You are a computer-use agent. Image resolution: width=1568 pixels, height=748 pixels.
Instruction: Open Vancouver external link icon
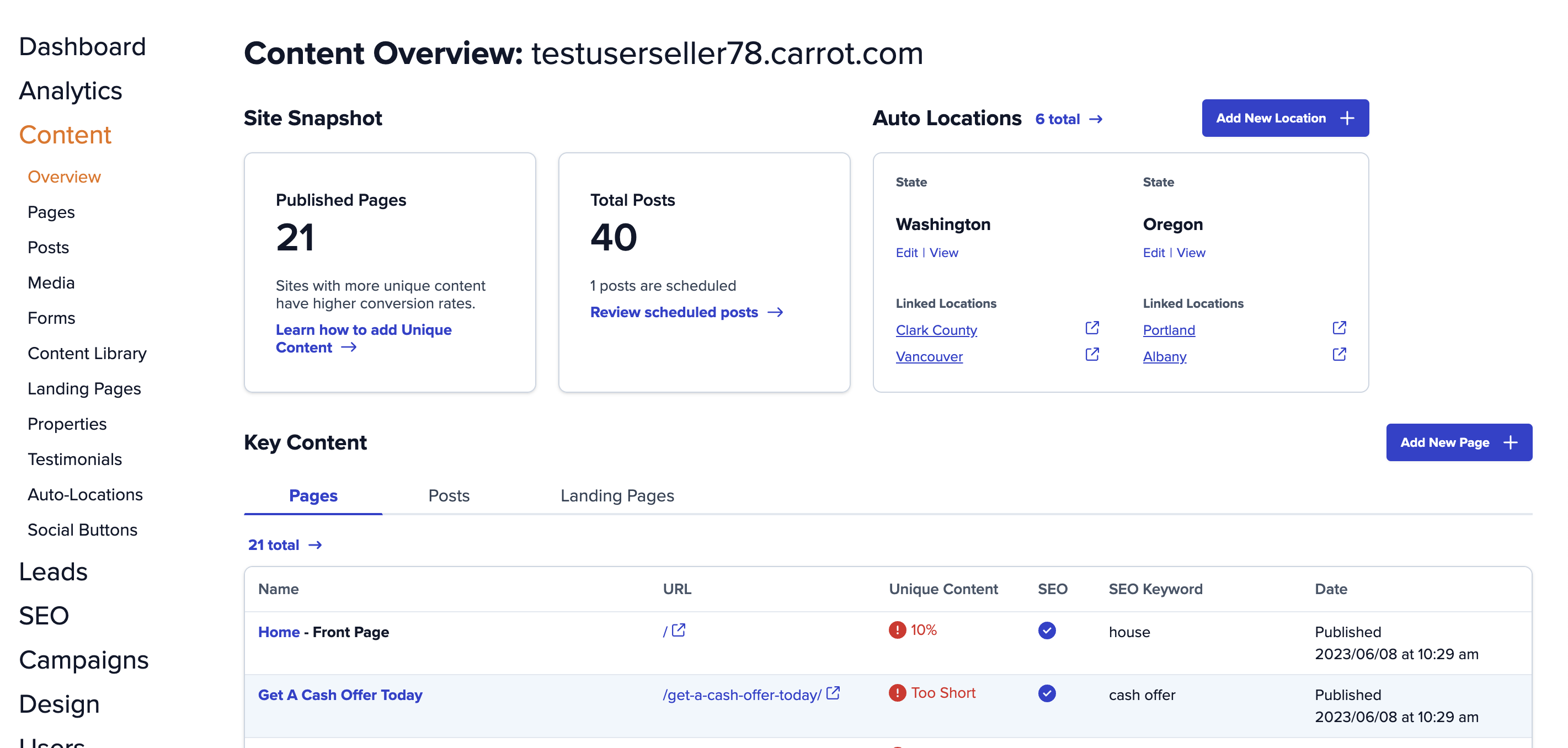tap(1092, 354)
